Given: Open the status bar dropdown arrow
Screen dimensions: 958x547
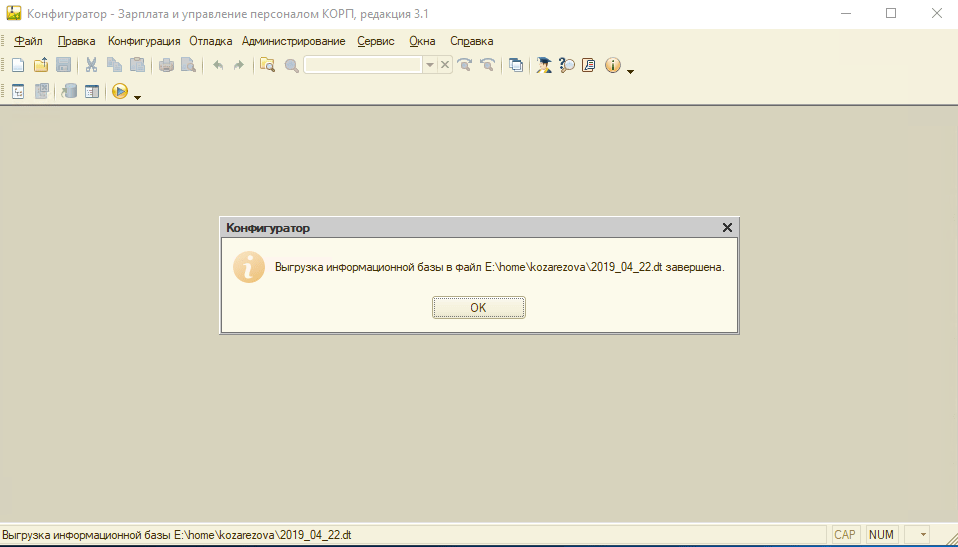Looking at the screenshot, I should point(923,535).
